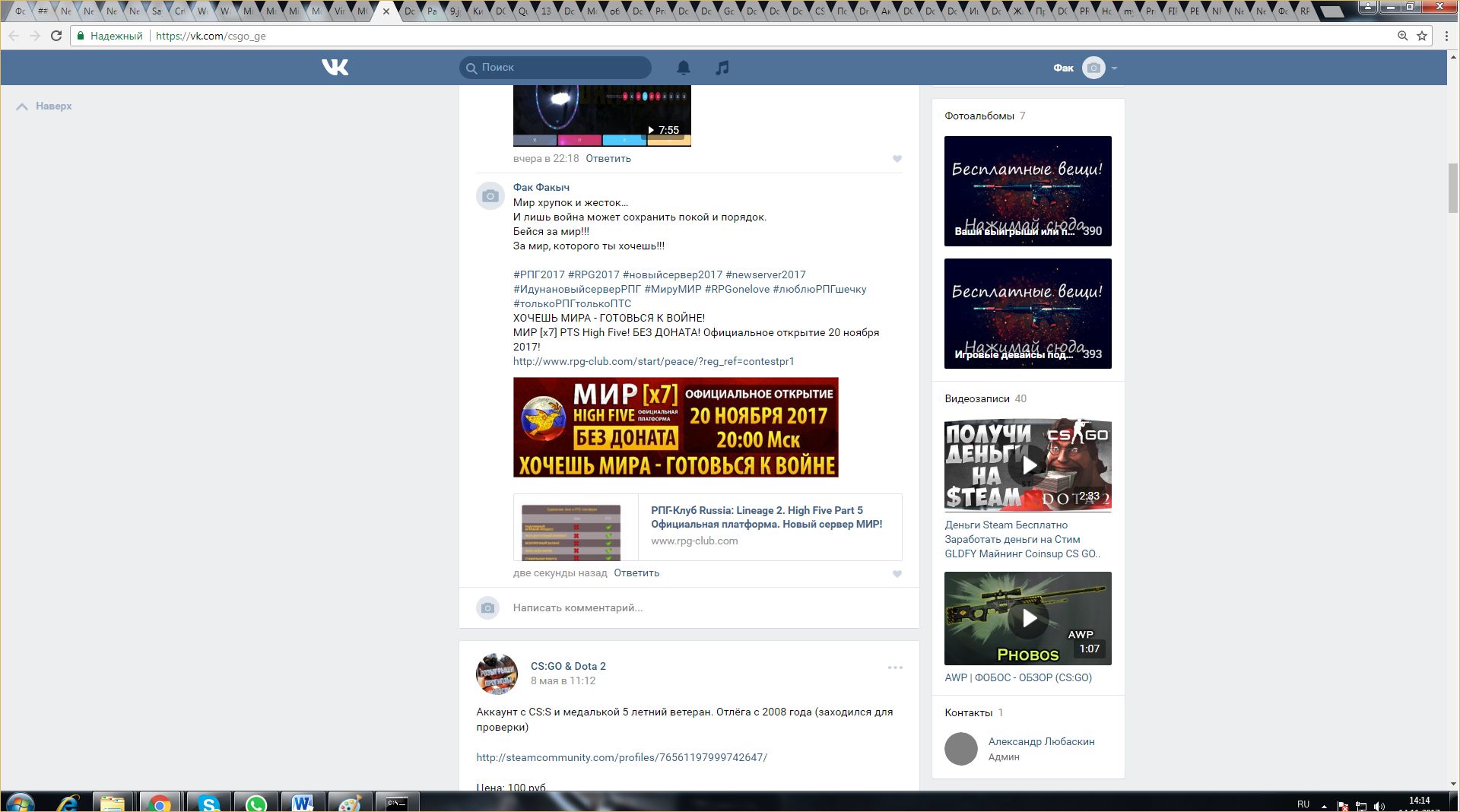This screenshot has width=1460, height=812.
Task: Open the РПГ-Клуб Russia link preview title
Action: 766,518
